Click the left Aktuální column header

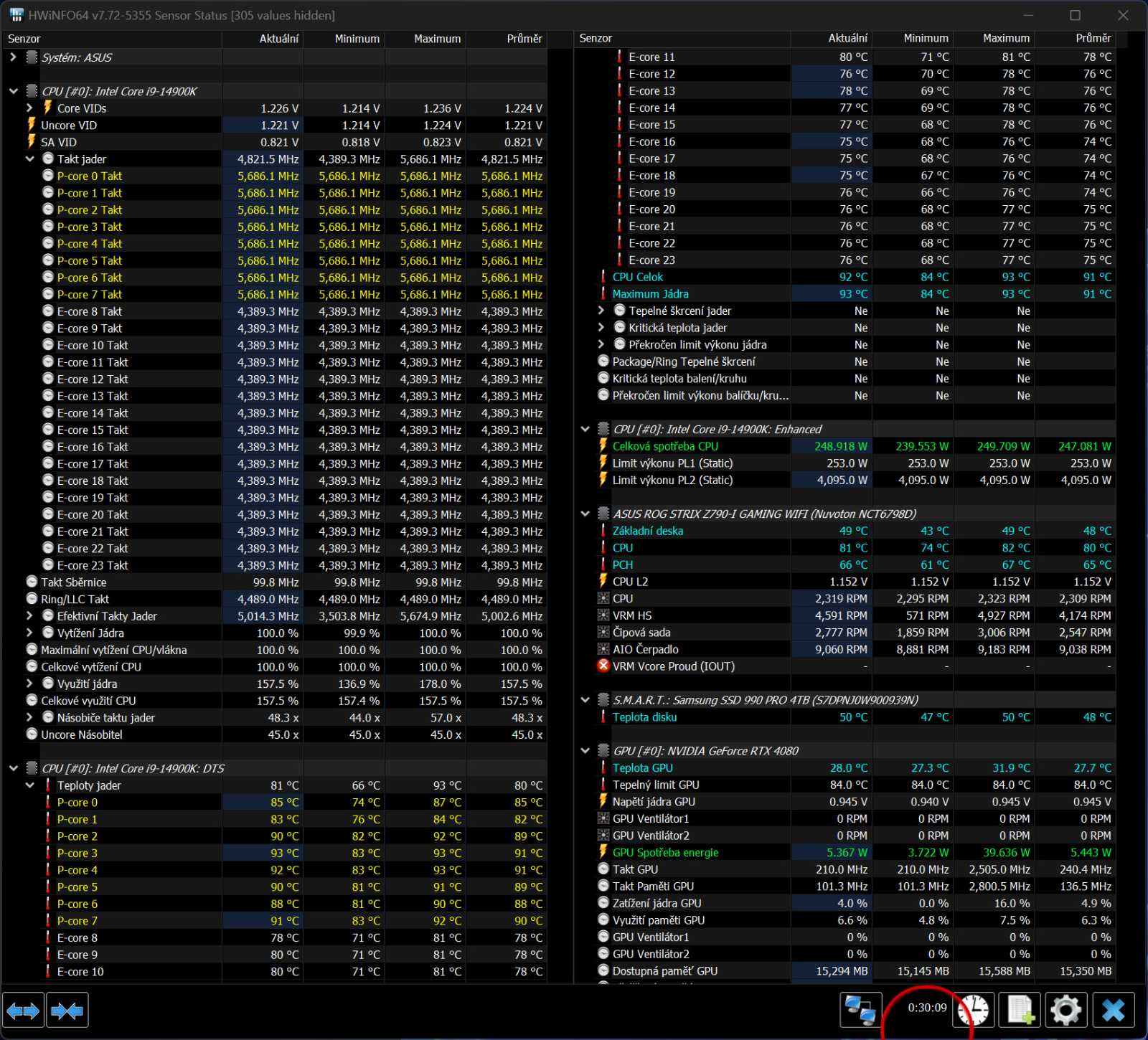pyautogui.click(x=263, y=39)
